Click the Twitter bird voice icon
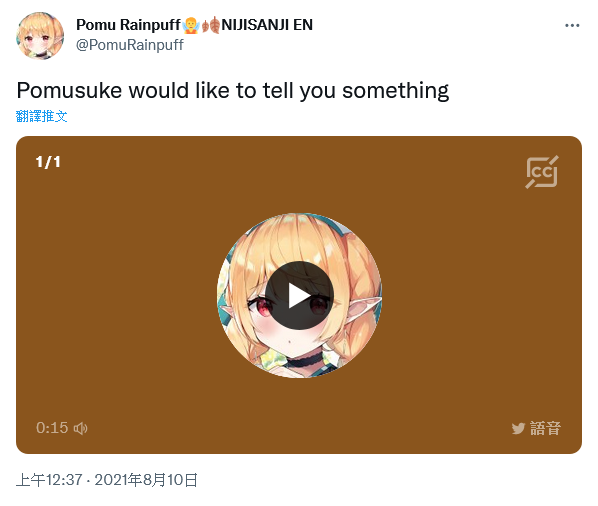This screenshot has height=506, width=598. pyautogui.click(x=518, y=428)
